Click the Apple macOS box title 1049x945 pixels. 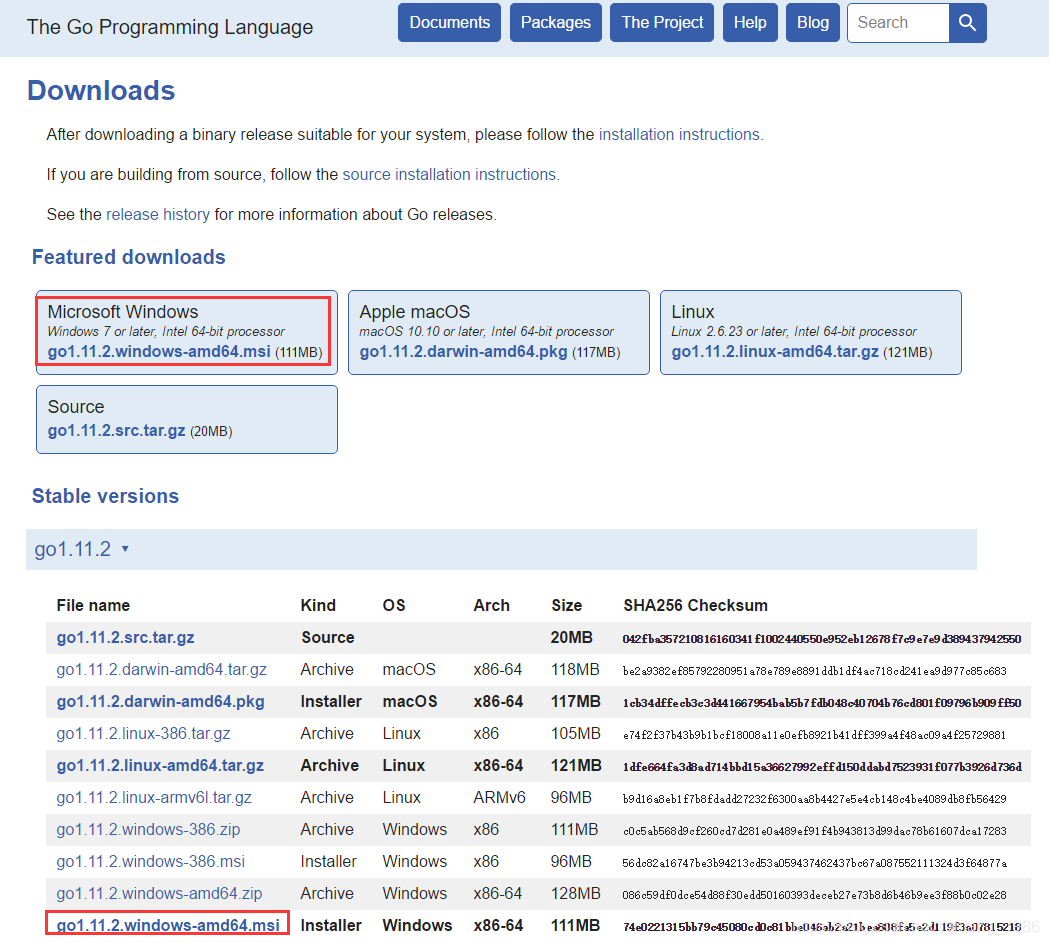[415, 312]
